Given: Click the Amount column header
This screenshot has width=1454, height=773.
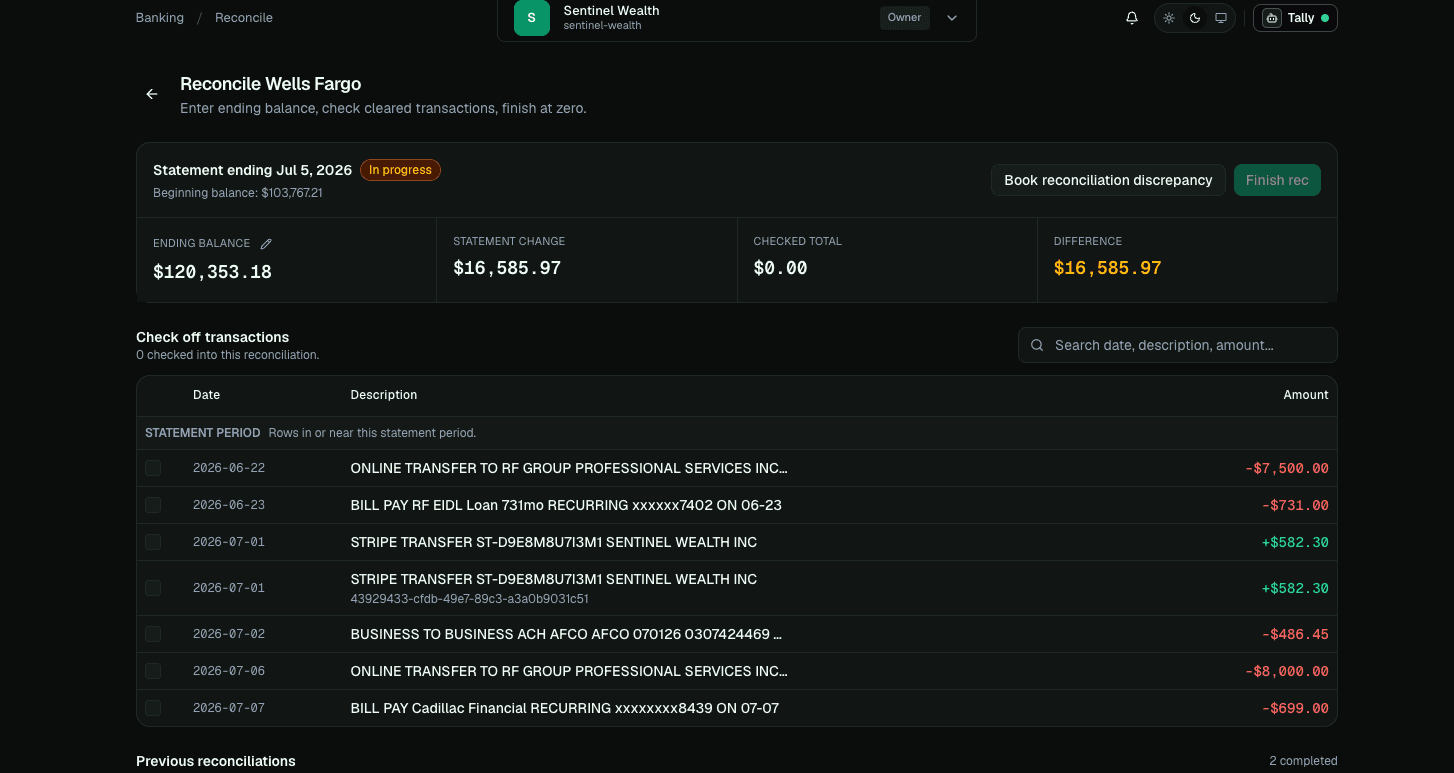Looking at the screenshot, I should [1306, 395].
